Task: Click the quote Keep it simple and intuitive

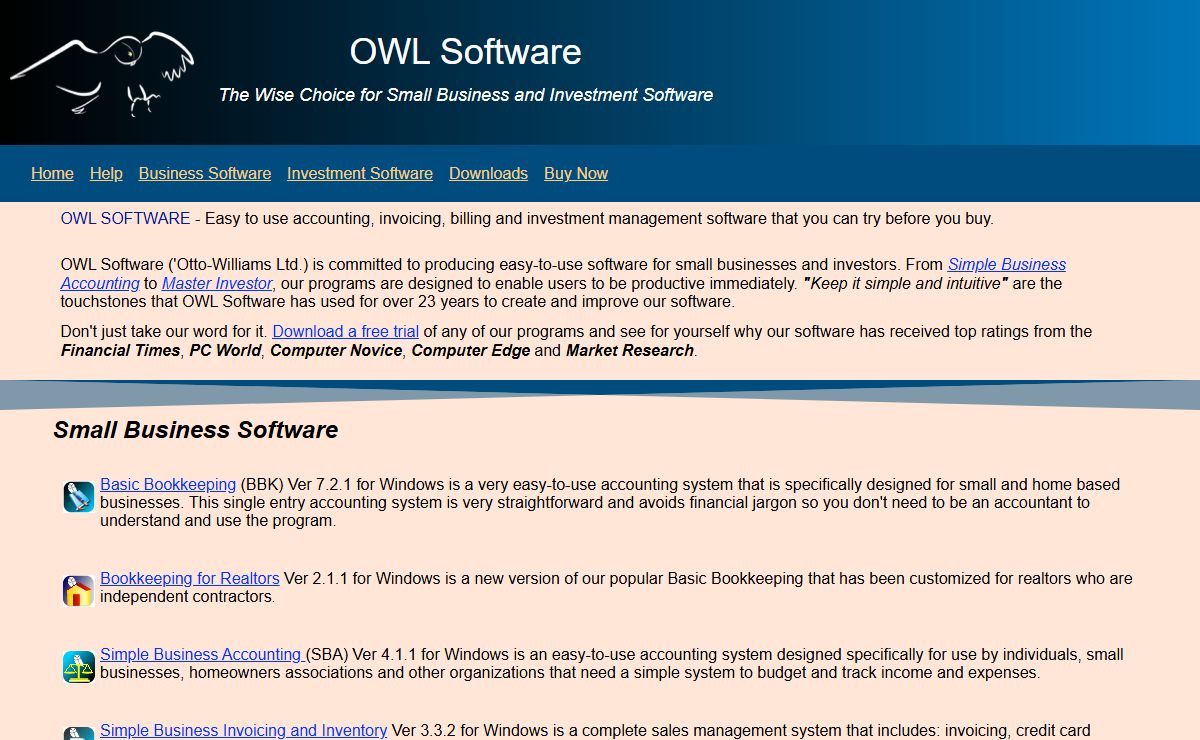Action: point(905,283)
